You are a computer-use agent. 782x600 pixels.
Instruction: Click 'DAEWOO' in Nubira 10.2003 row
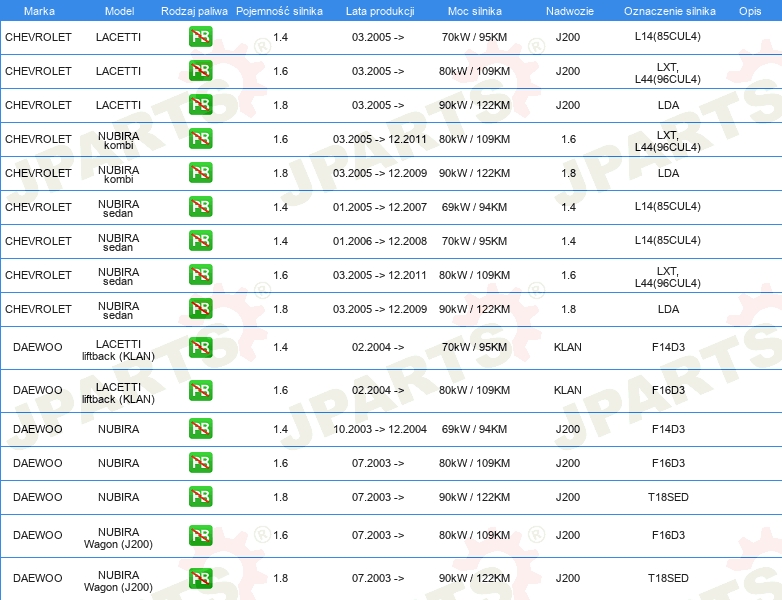[38, 429]
